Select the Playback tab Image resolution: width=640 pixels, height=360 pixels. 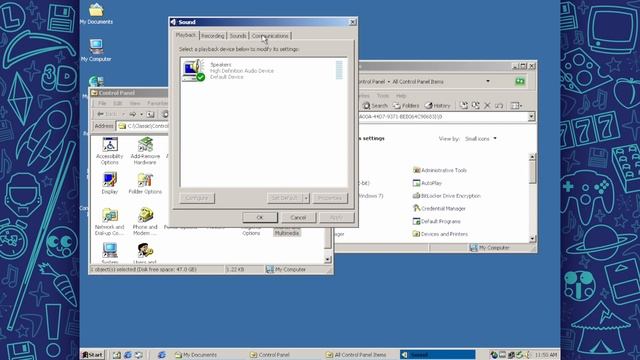coord(186,35)
